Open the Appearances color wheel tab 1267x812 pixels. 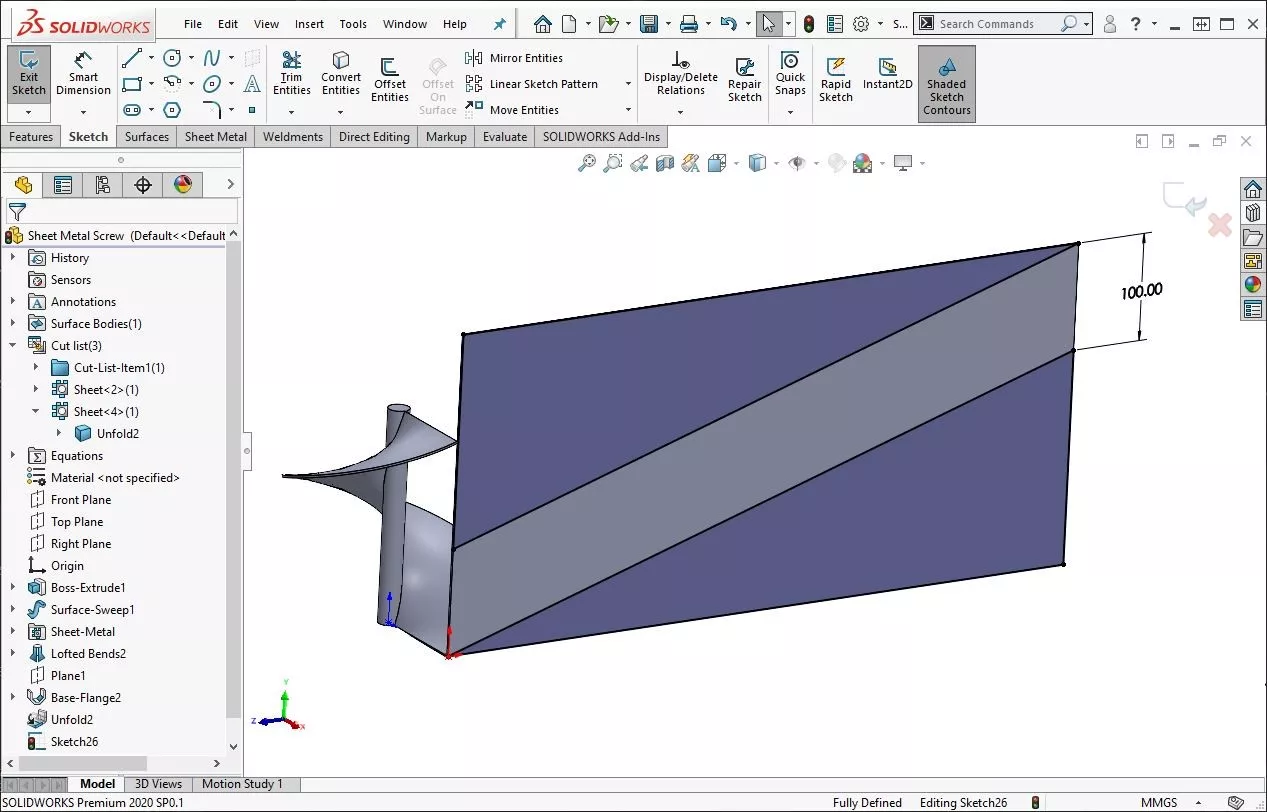pos(182,184)
